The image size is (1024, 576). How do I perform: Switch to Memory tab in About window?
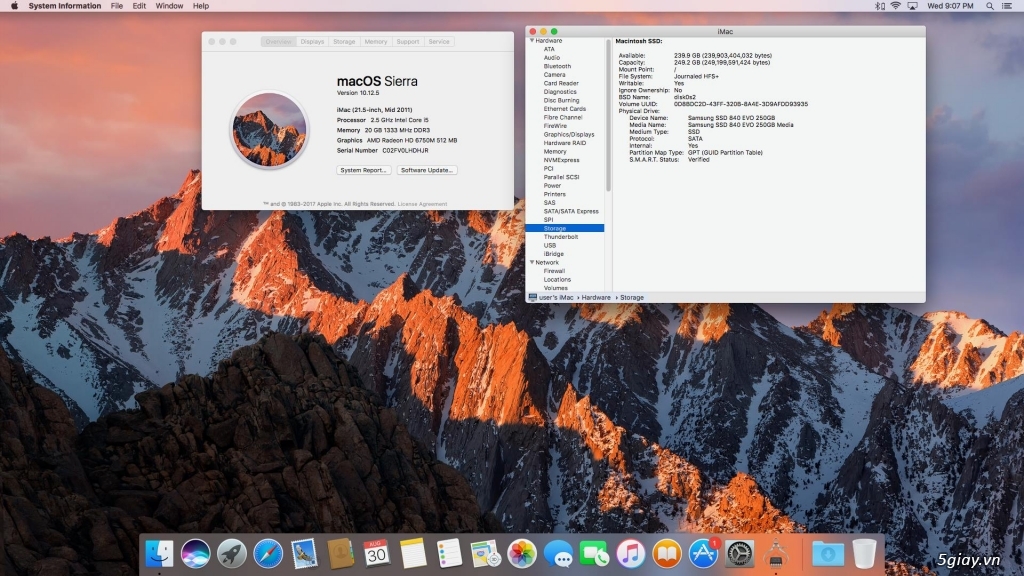tap(376, 41)
